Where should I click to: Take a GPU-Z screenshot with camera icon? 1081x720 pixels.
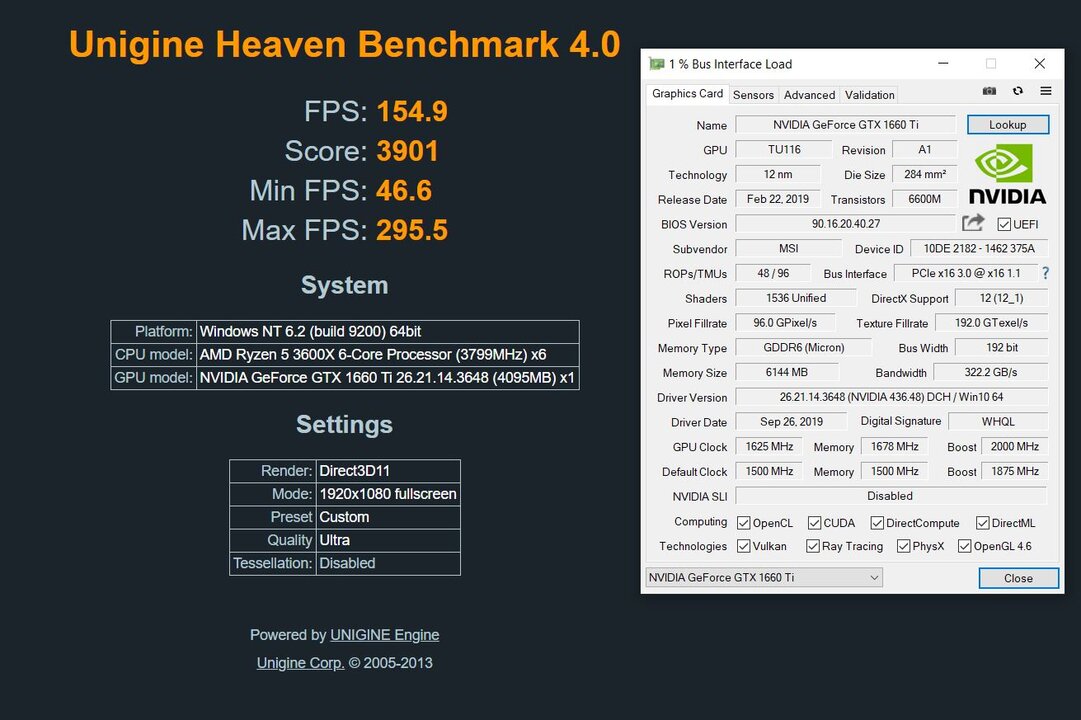coord(989,91)
